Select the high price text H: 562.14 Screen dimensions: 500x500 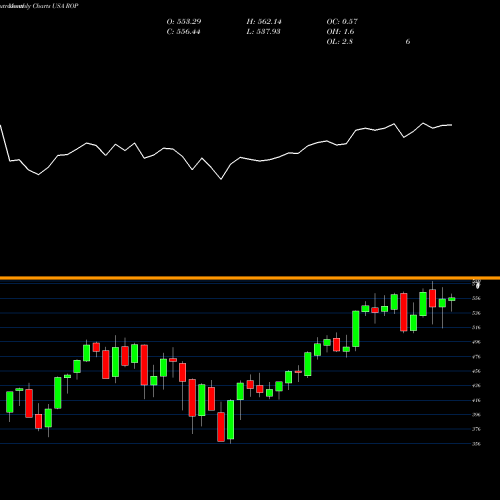(264, 22)
